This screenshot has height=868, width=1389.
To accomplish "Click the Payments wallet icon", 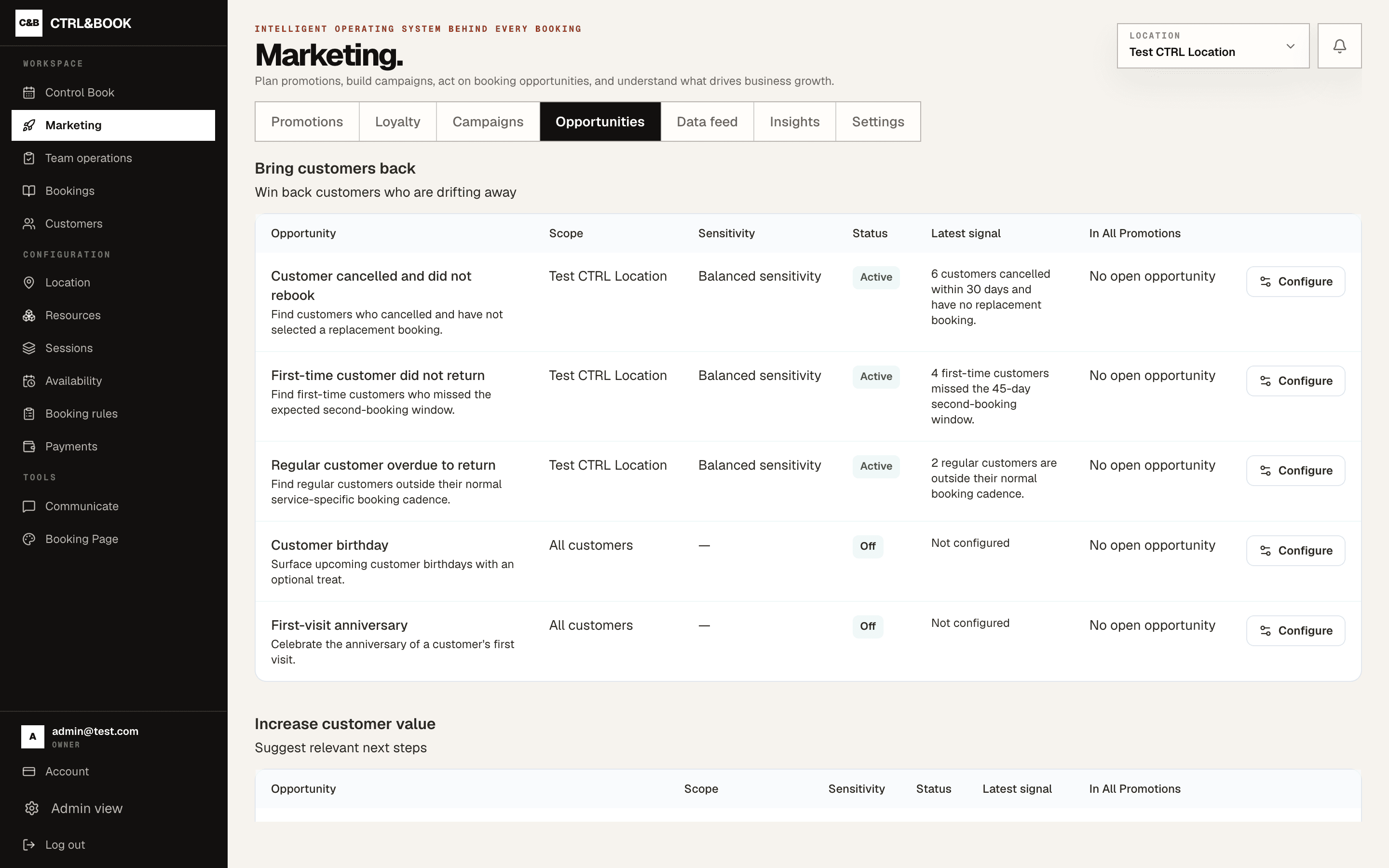I will tap(29, 446).
